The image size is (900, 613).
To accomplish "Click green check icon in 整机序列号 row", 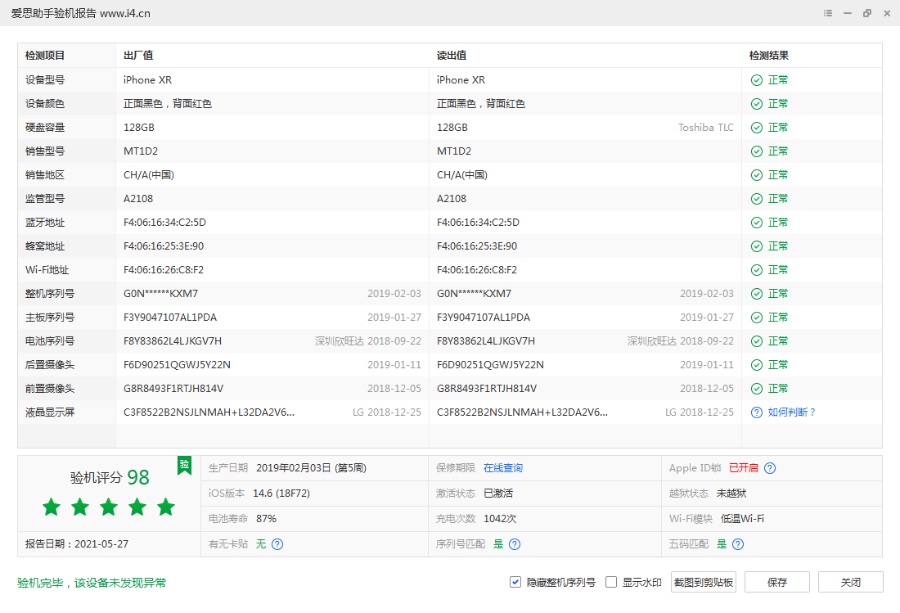I will (x=757, y=293).
